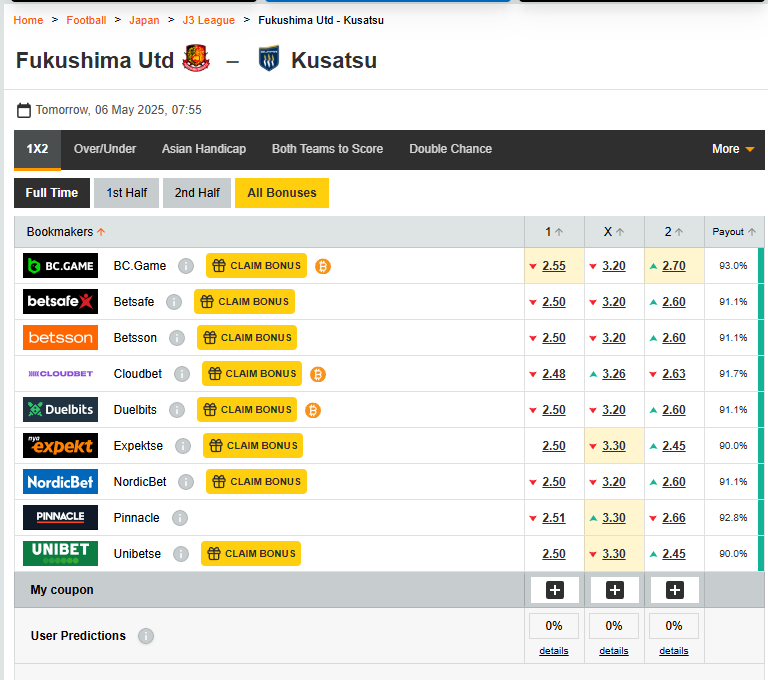Open NordicBet info icon

186,482
